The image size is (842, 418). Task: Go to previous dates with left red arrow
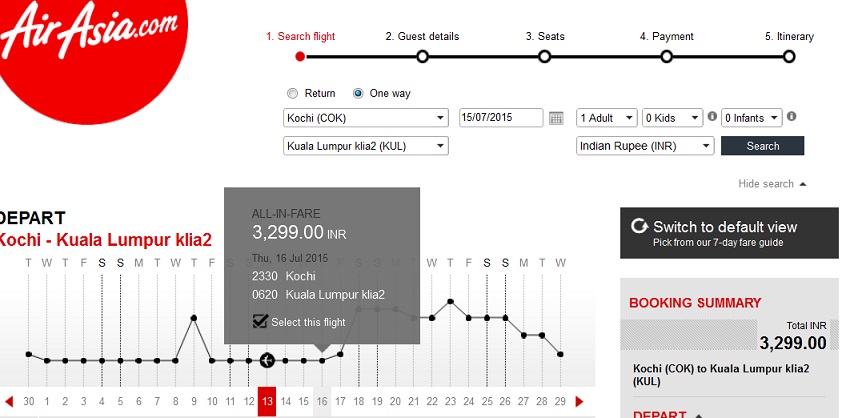click(9, 401)
